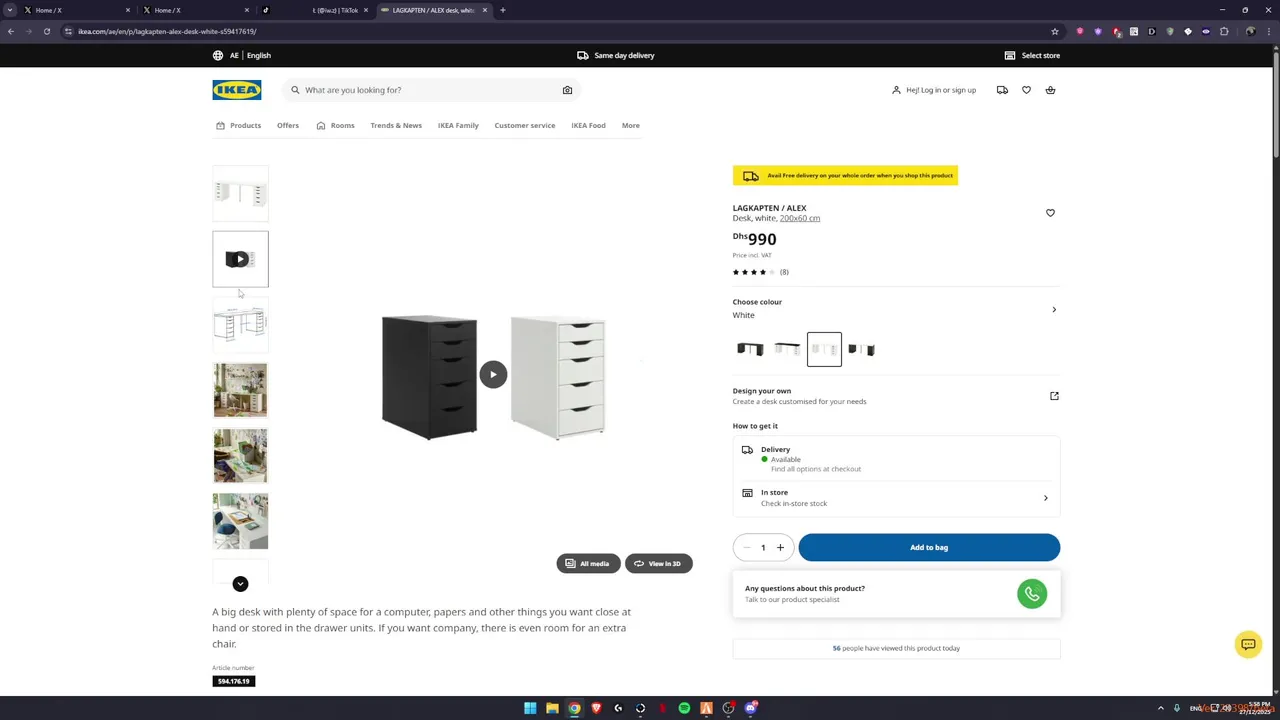Open Design your own external link icon

click(x=1054, y=396)
